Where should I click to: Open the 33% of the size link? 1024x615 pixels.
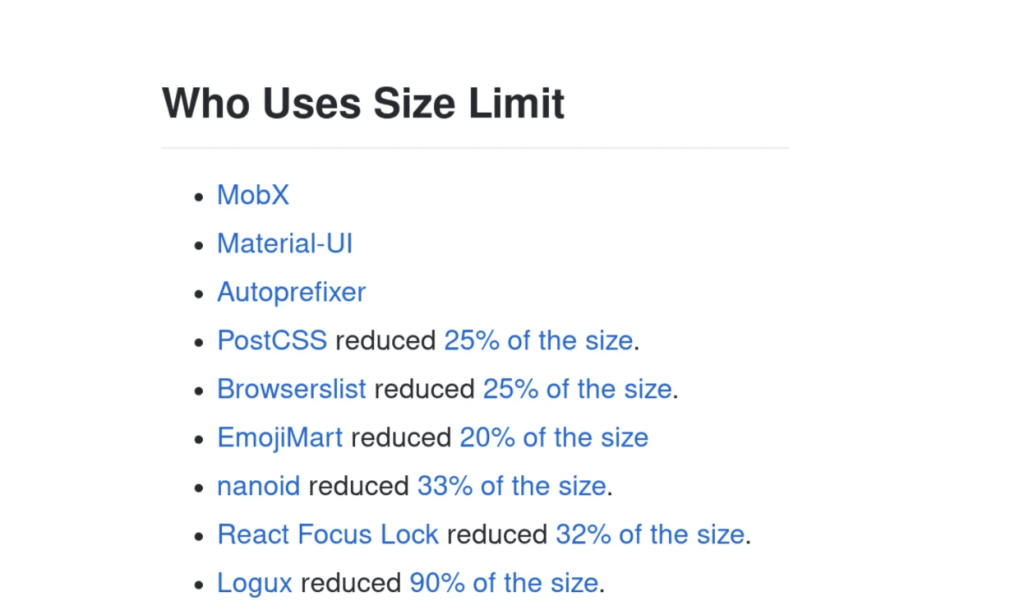[x=512, y=486]
